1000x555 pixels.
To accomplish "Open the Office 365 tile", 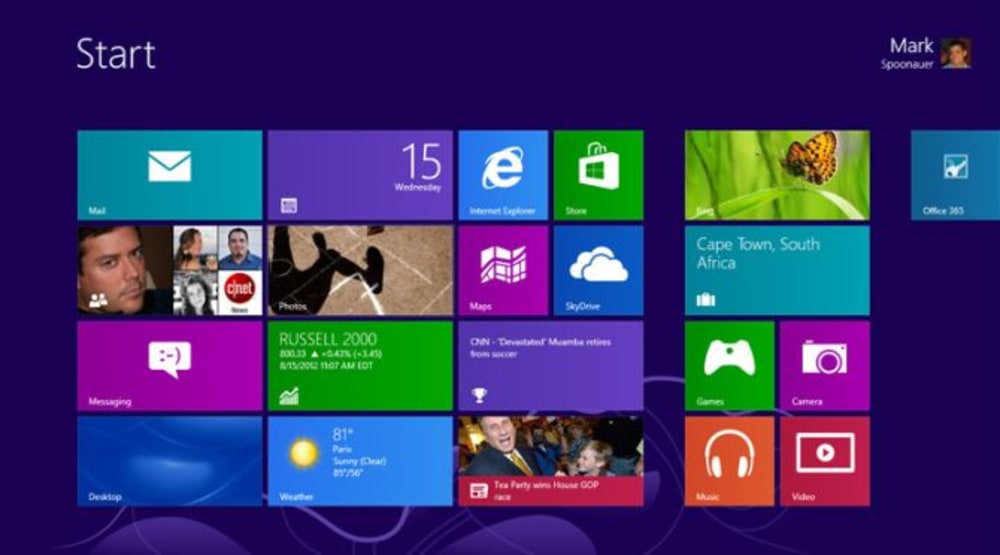I will [x=955, y=175].
